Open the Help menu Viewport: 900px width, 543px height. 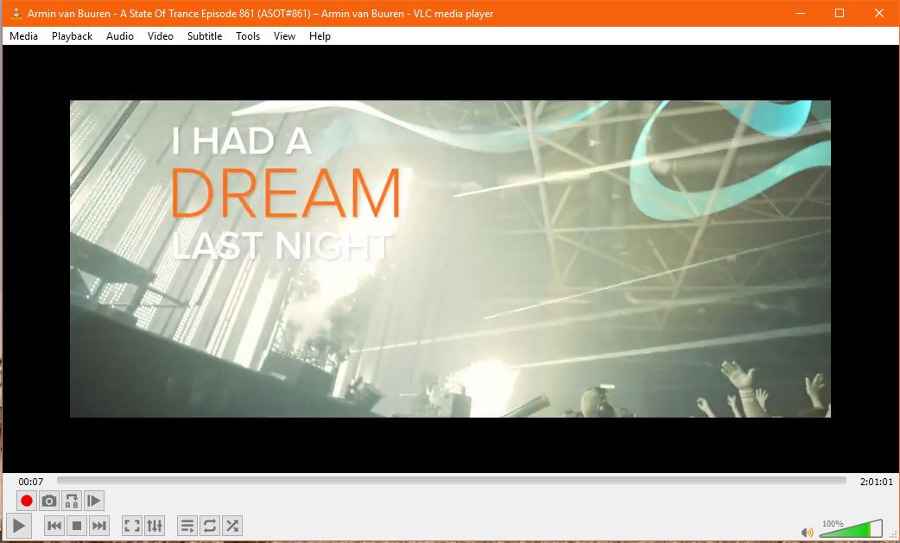pos(320,36)
